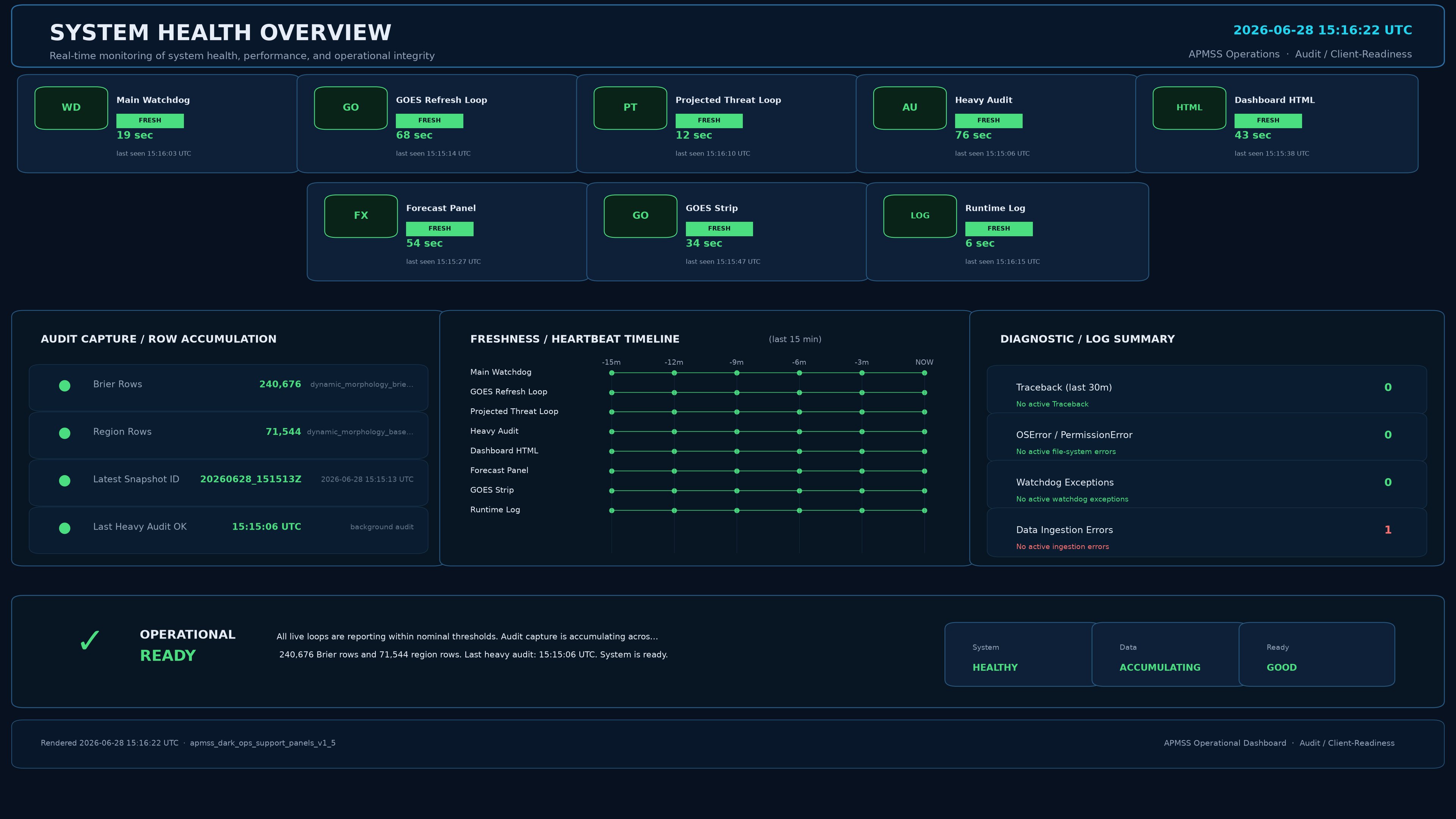Click the 6 sec age on Runtime Log
Image resolution: width=1456 pixels, height=819 pixels.
coord(979,243)
